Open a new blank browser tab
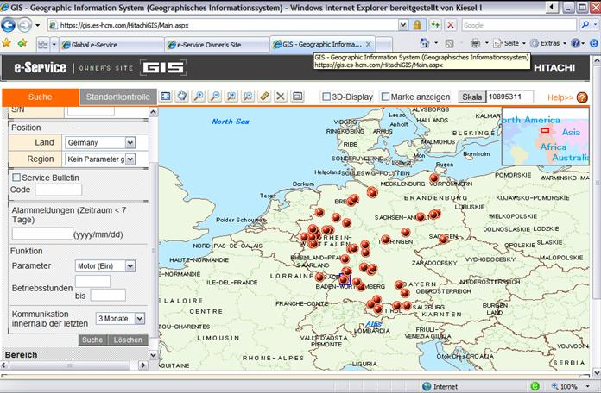The width and height of the screenshot is (601, 393). 384,44
